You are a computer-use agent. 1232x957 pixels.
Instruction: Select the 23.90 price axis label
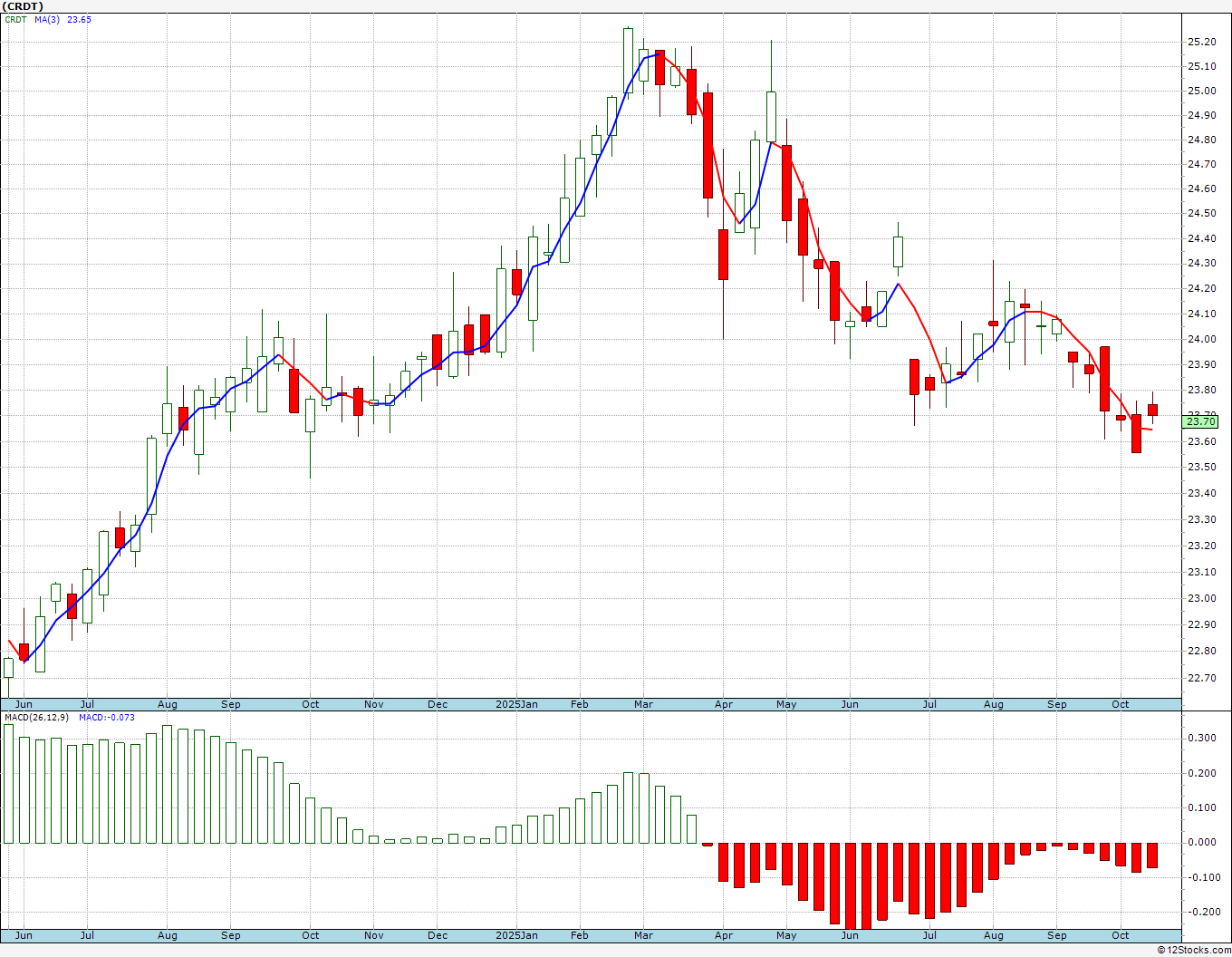[x=1201, y=364]
